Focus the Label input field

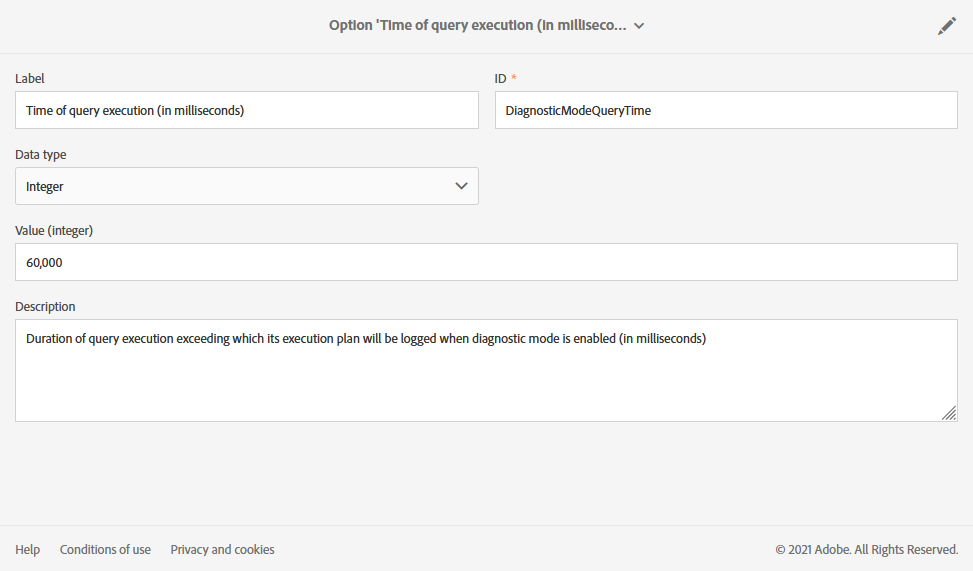pos(246,111)
